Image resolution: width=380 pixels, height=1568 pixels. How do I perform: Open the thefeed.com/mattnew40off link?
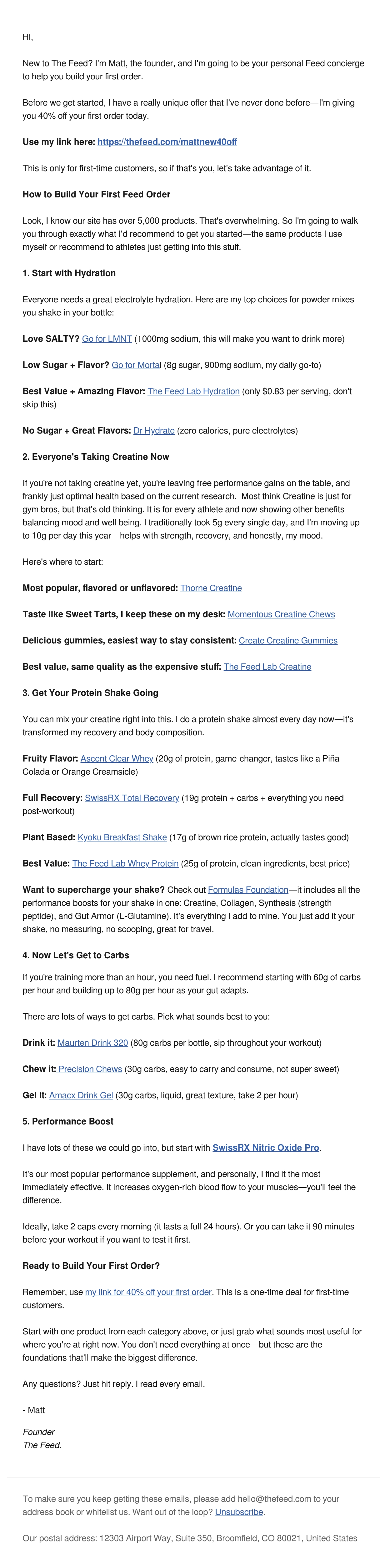pos(167,142)
